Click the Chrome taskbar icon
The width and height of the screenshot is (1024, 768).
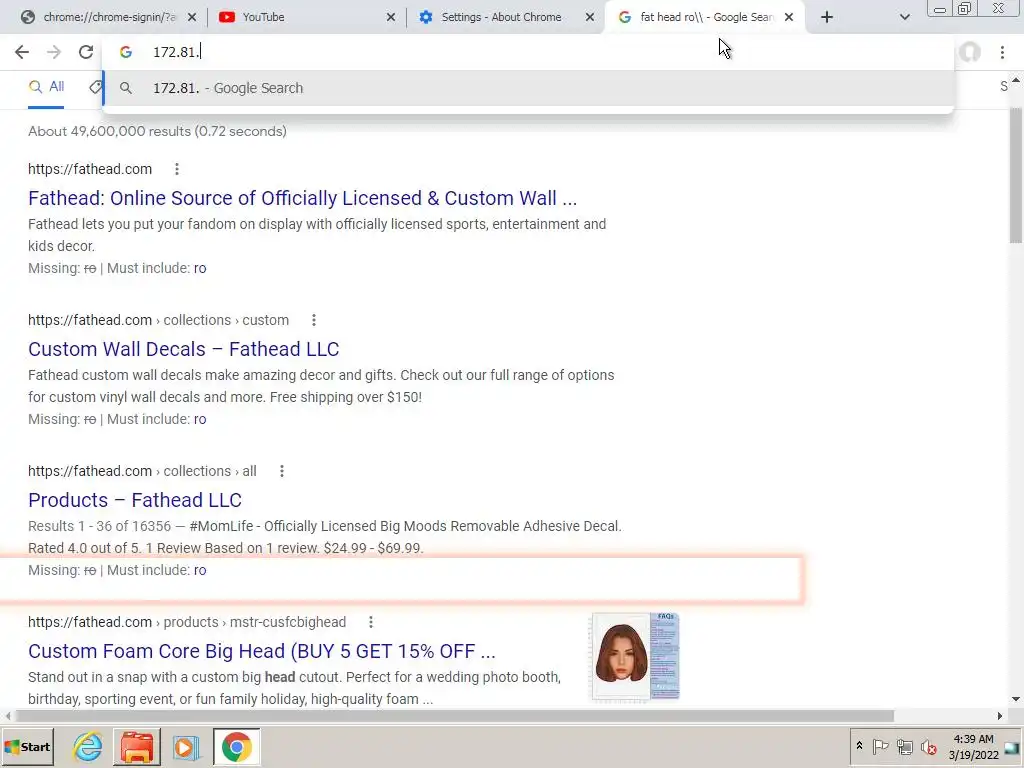(x=236, y=747)
